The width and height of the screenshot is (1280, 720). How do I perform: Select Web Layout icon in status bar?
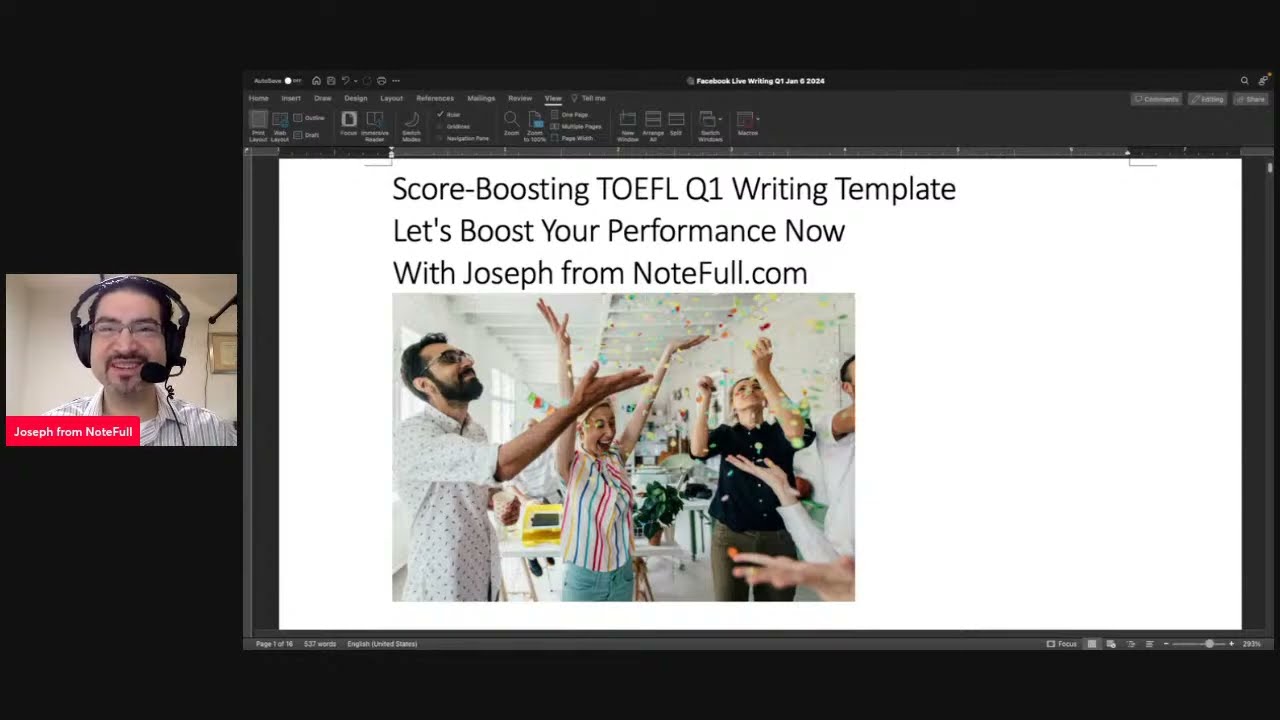[1111, 644]
